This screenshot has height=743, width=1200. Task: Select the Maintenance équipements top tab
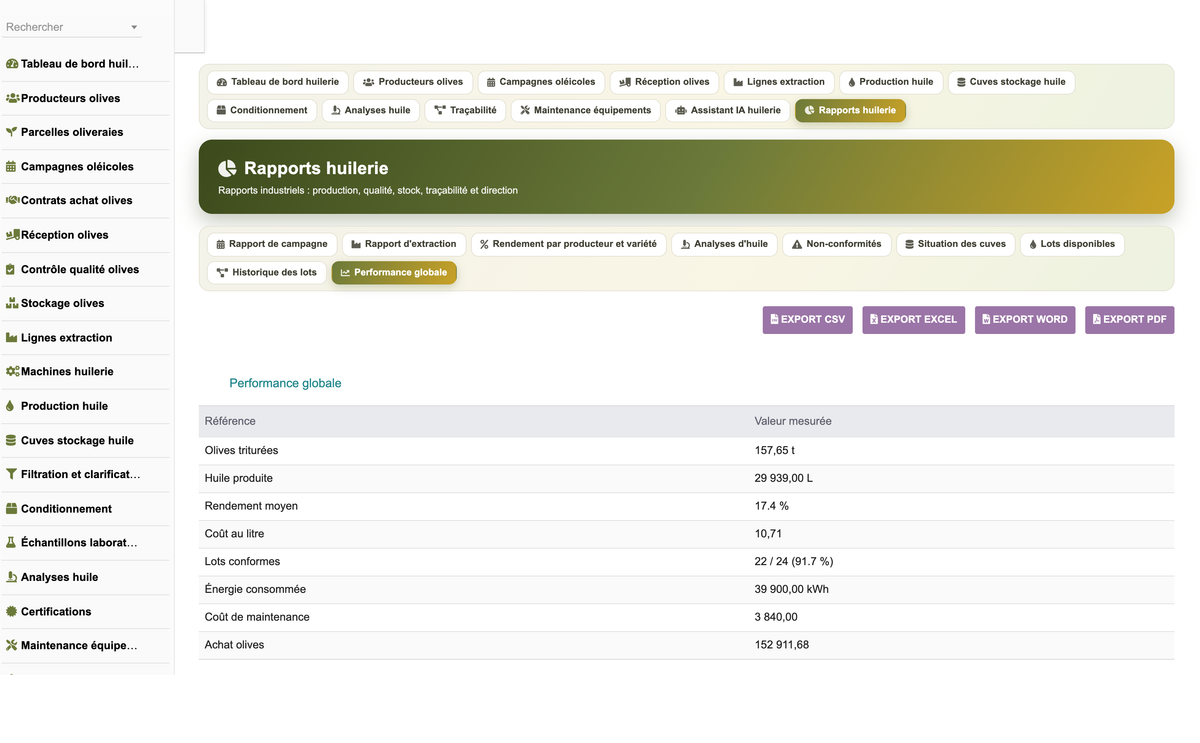click(x=586, y=110)
